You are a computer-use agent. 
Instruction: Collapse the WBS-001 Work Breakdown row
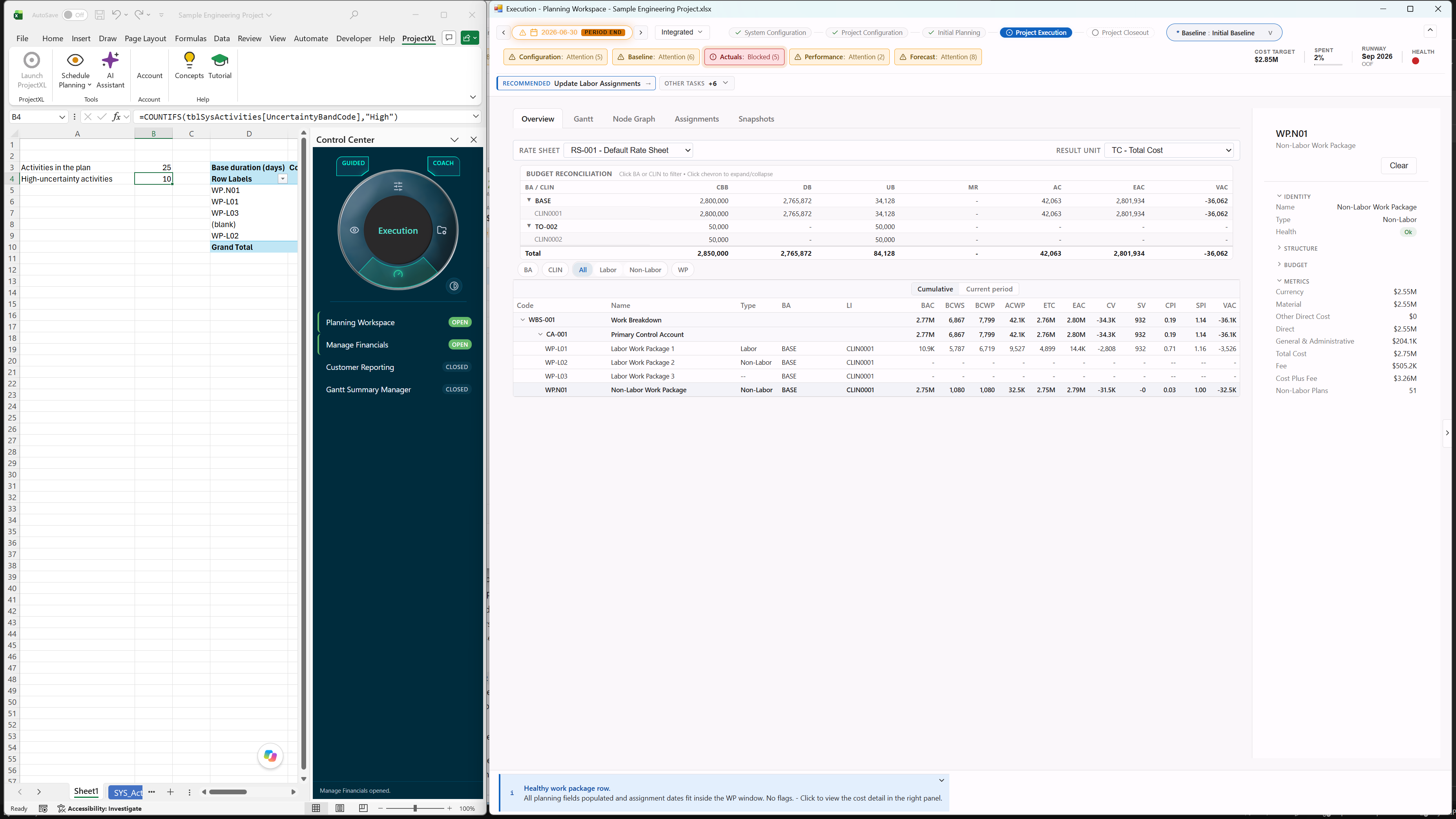(523, 320)
